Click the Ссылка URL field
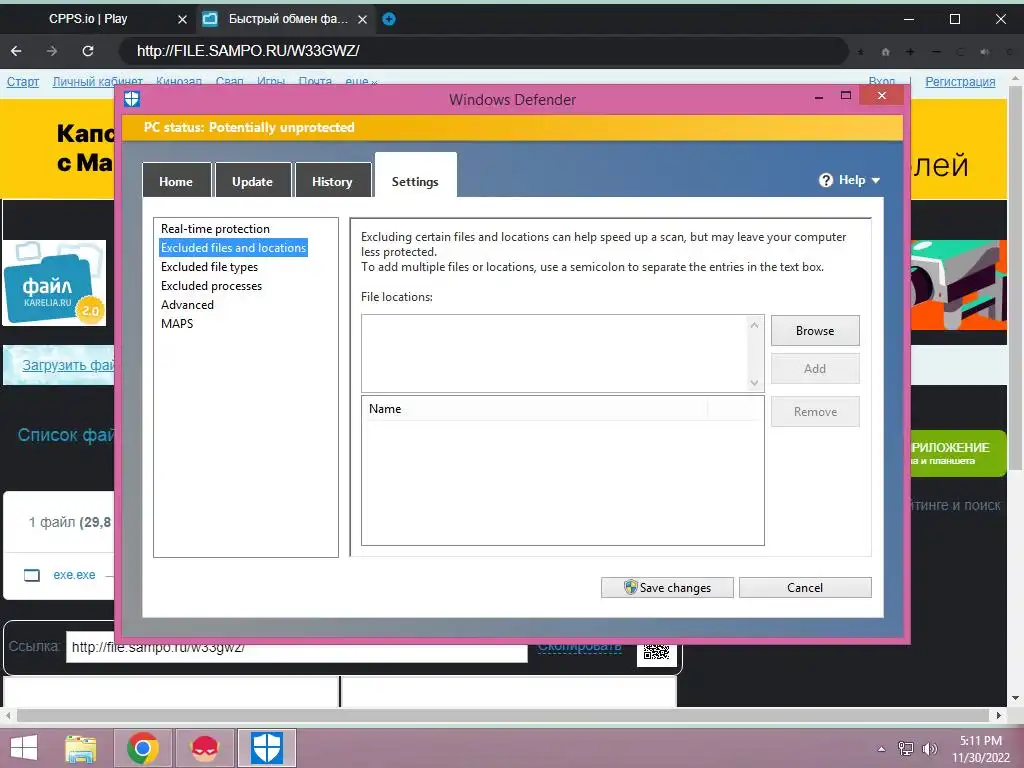 [296, 647]
